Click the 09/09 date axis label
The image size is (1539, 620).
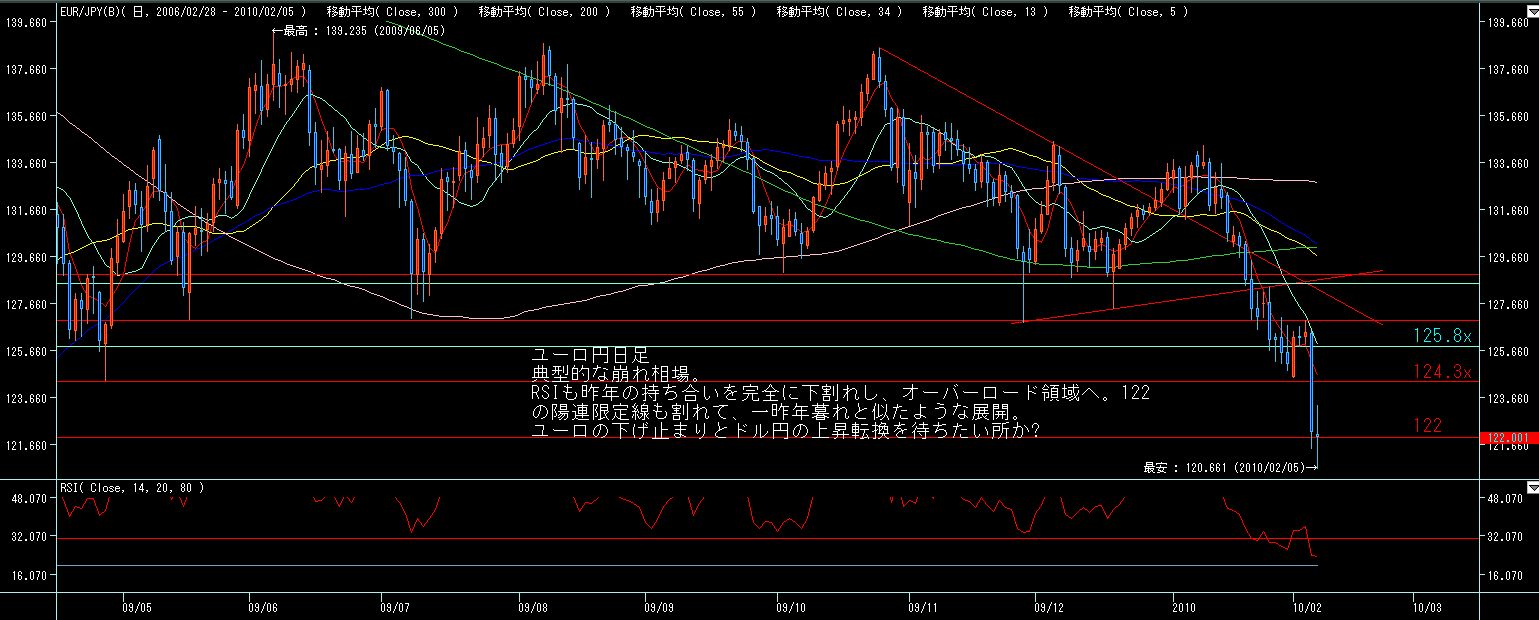click(659, 606)
